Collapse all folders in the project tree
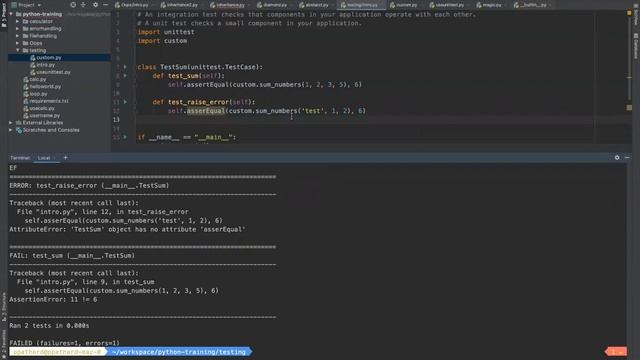The height and width of the screenshot is (360, 640). click(x=84, y=5)
